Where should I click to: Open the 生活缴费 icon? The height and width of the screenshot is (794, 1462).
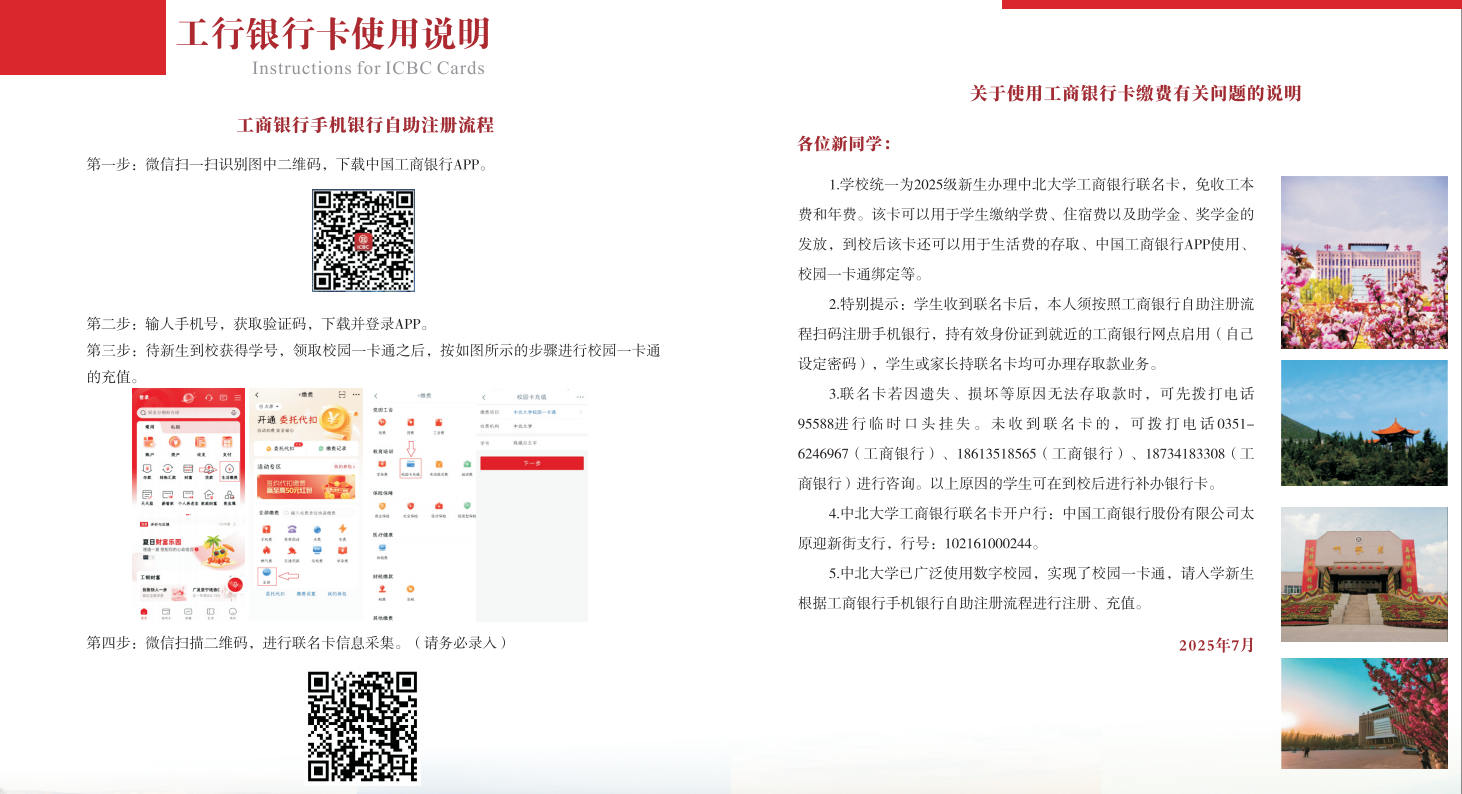[229, 469]
